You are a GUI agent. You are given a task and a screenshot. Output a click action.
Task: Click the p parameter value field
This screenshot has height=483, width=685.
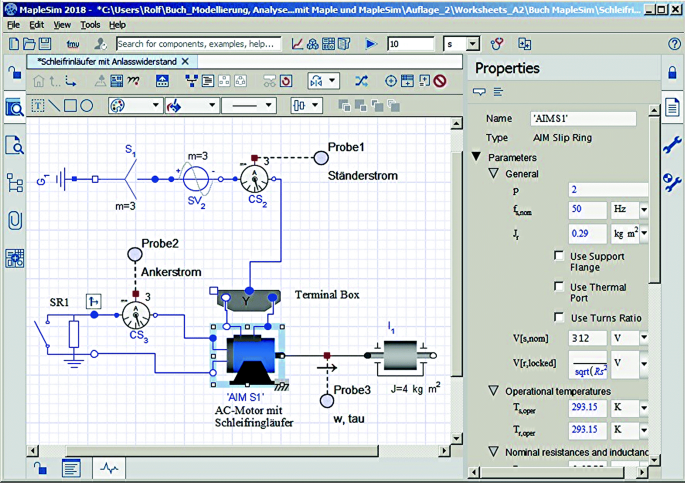(608, 190)
